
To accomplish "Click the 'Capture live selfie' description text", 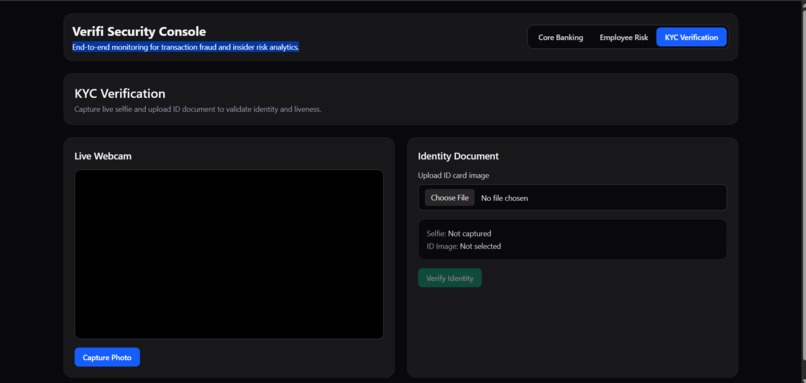I will point(197,110).
